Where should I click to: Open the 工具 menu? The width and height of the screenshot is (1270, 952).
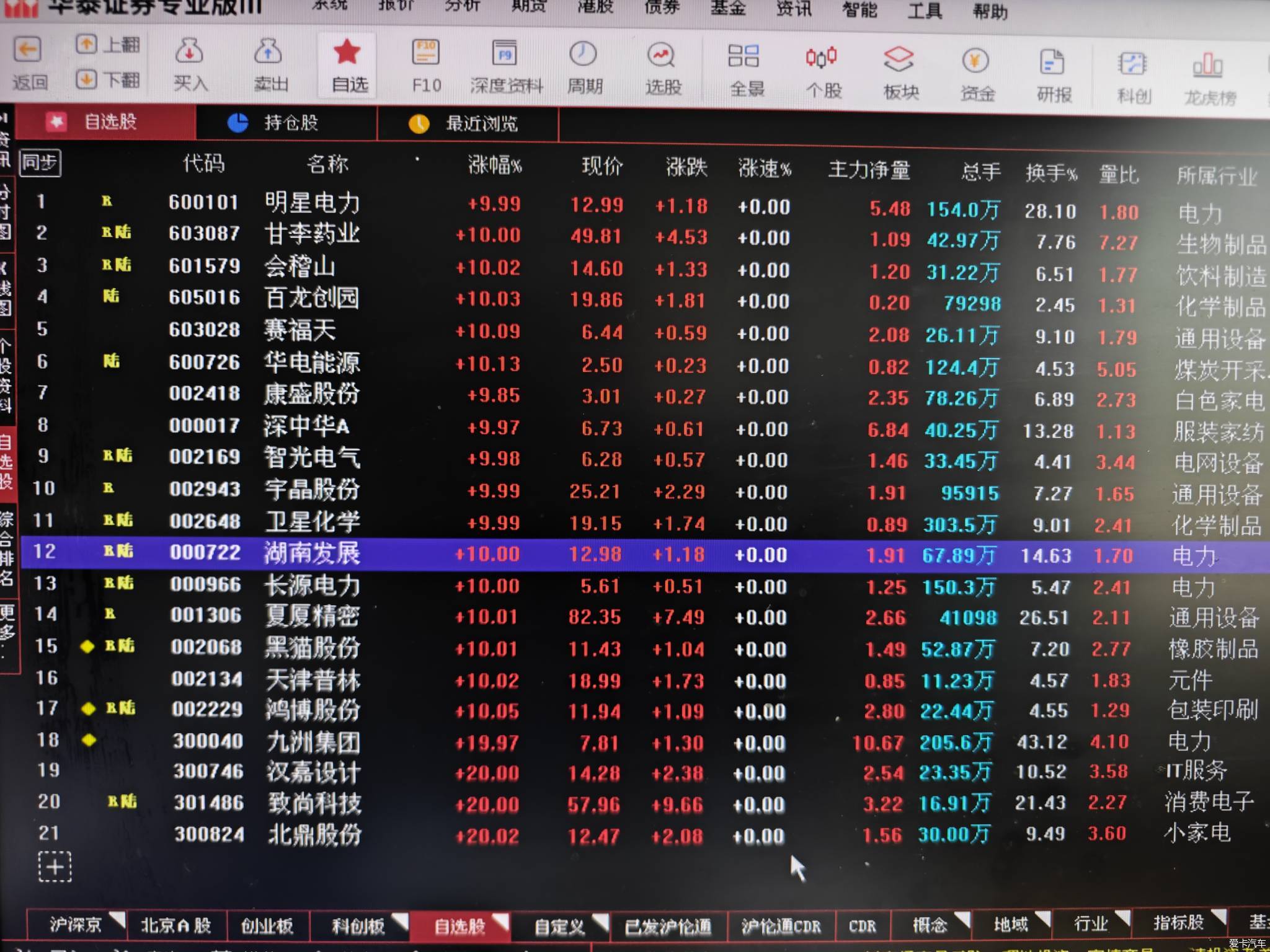coord(925,11)
